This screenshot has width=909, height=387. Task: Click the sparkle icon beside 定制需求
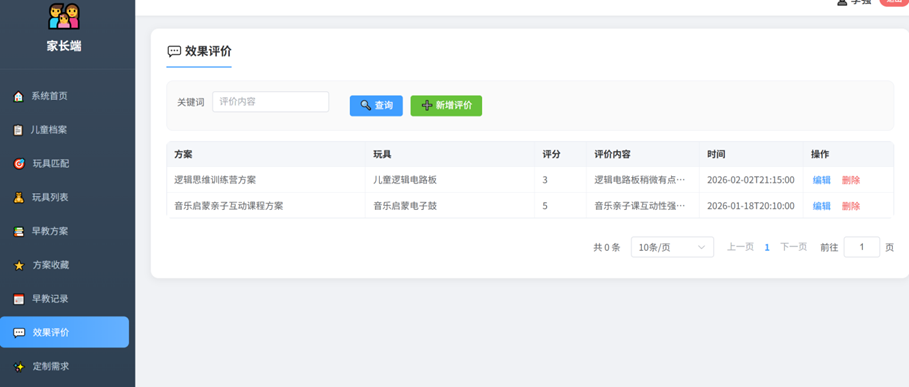click(19, 367)
